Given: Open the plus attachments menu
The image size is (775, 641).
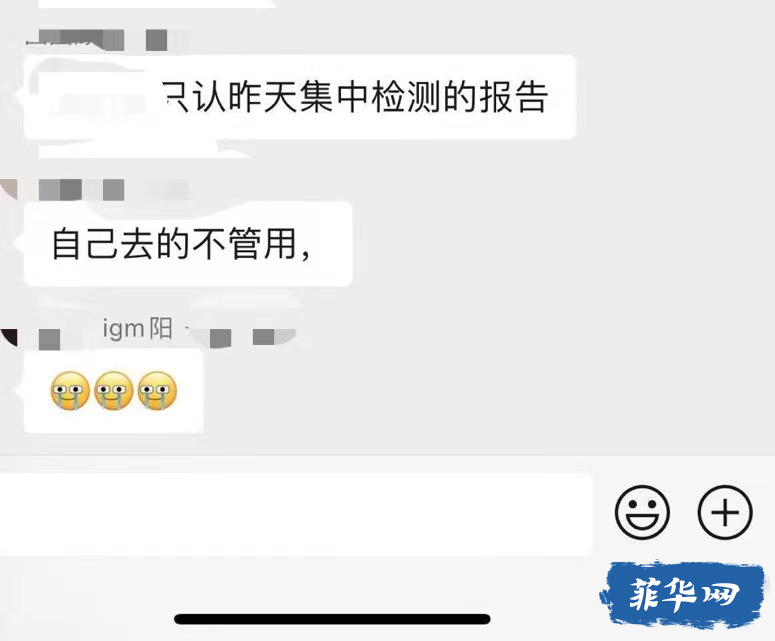Looking at the screenshot, I should tap(725, 512).
